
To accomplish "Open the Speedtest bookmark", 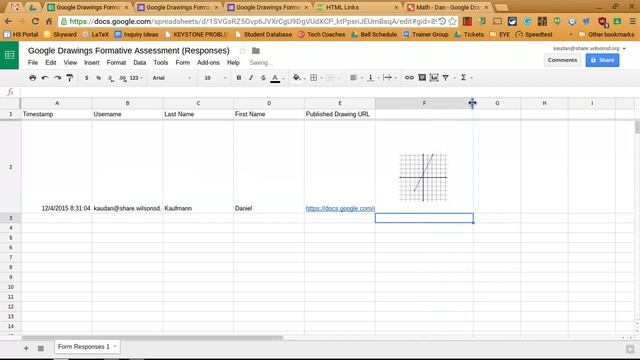I will coord(534,35).
